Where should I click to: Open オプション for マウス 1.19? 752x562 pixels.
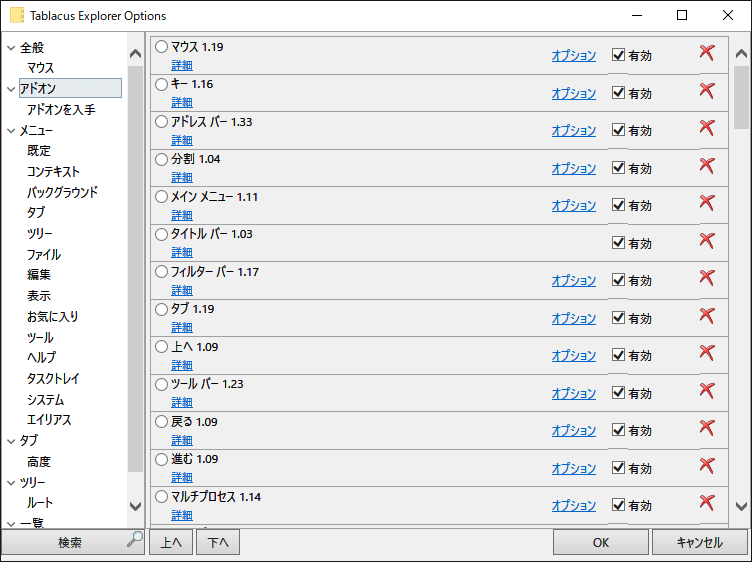point(574,56)
